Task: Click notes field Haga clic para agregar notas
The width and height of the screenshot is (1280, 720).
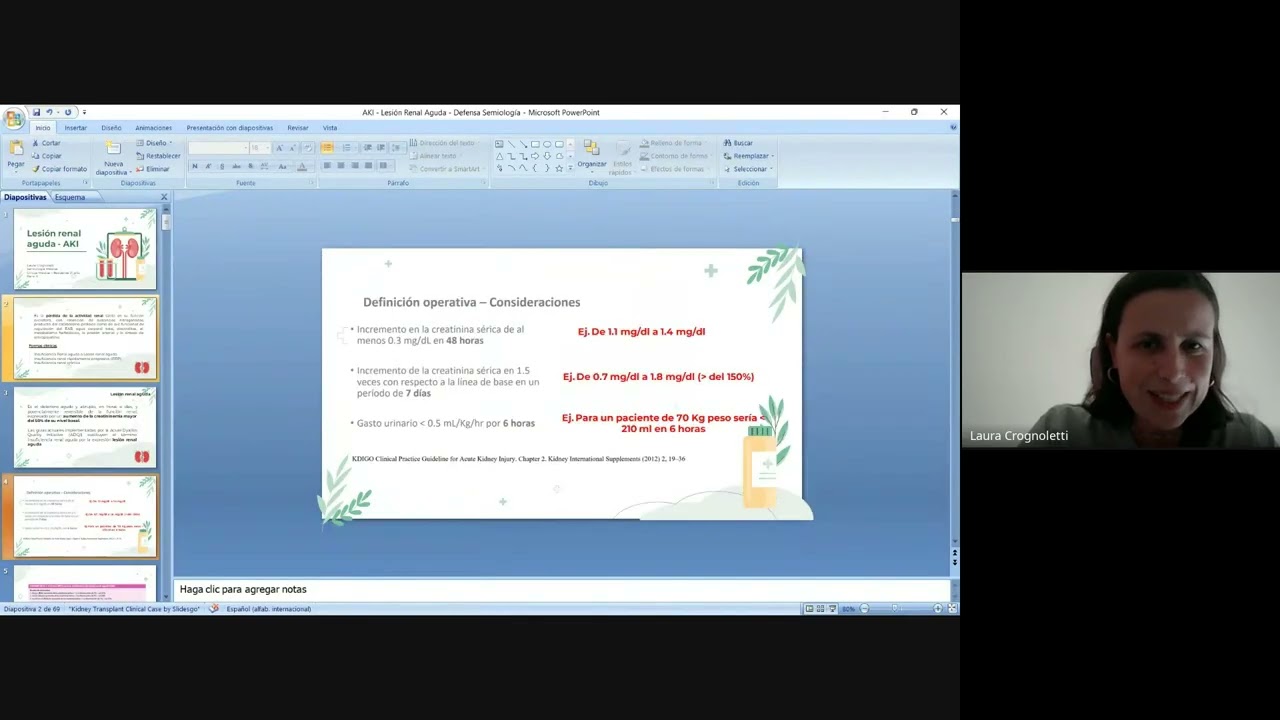Action: (562, 590)
